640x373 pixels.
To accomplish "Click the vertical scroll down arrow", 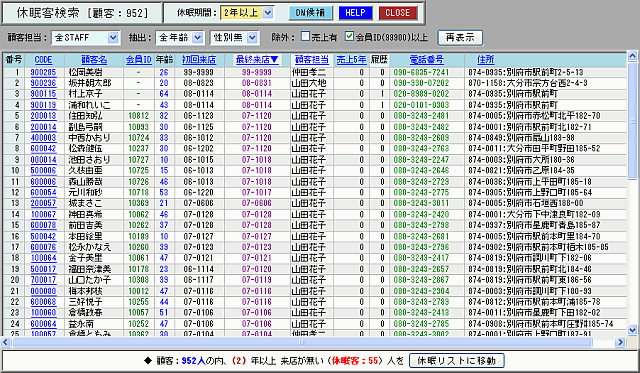I will [x=632, y=329].
